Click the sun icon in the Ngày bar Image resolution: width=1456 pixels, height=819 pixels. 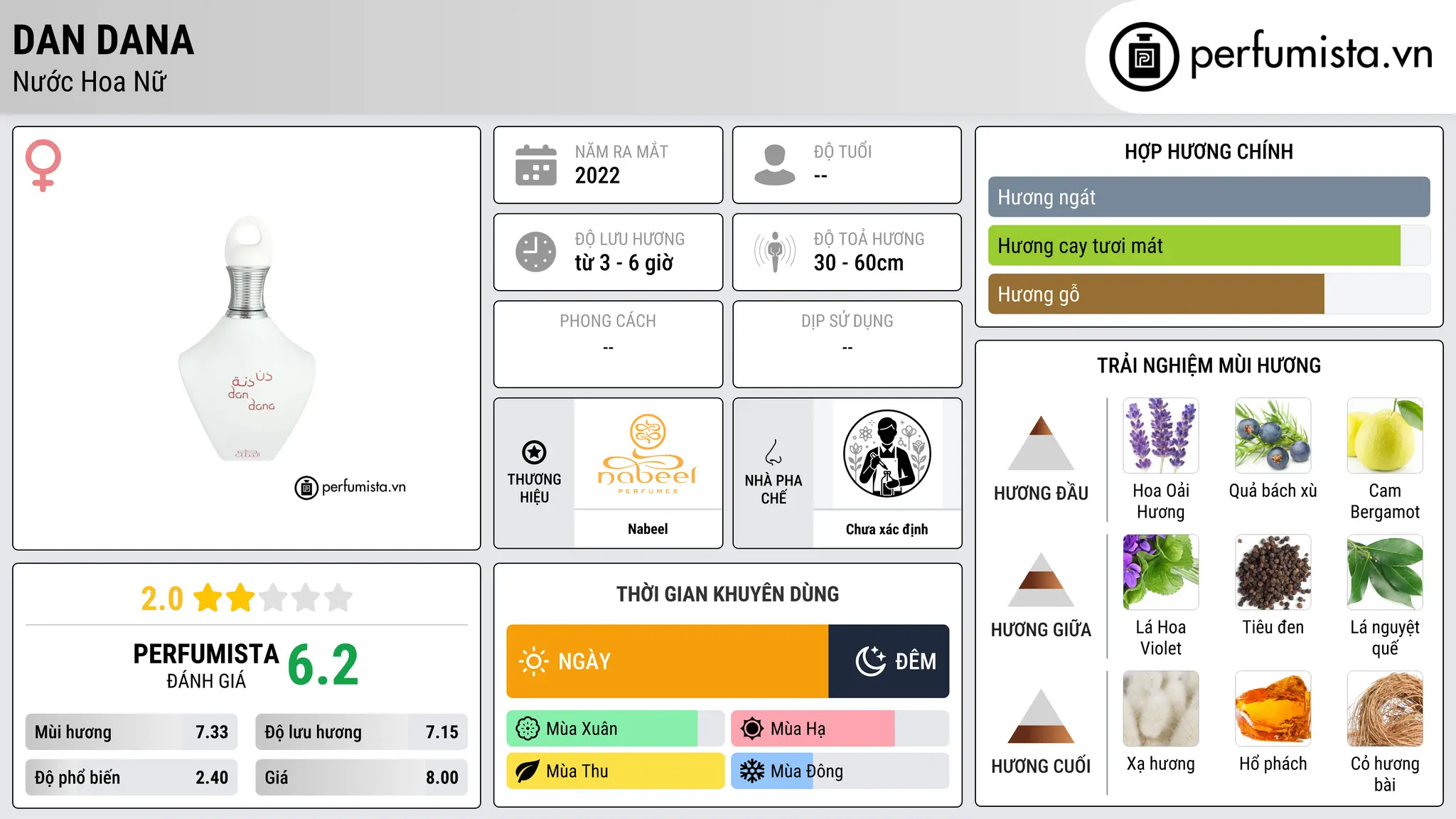(x=533, y=661)
